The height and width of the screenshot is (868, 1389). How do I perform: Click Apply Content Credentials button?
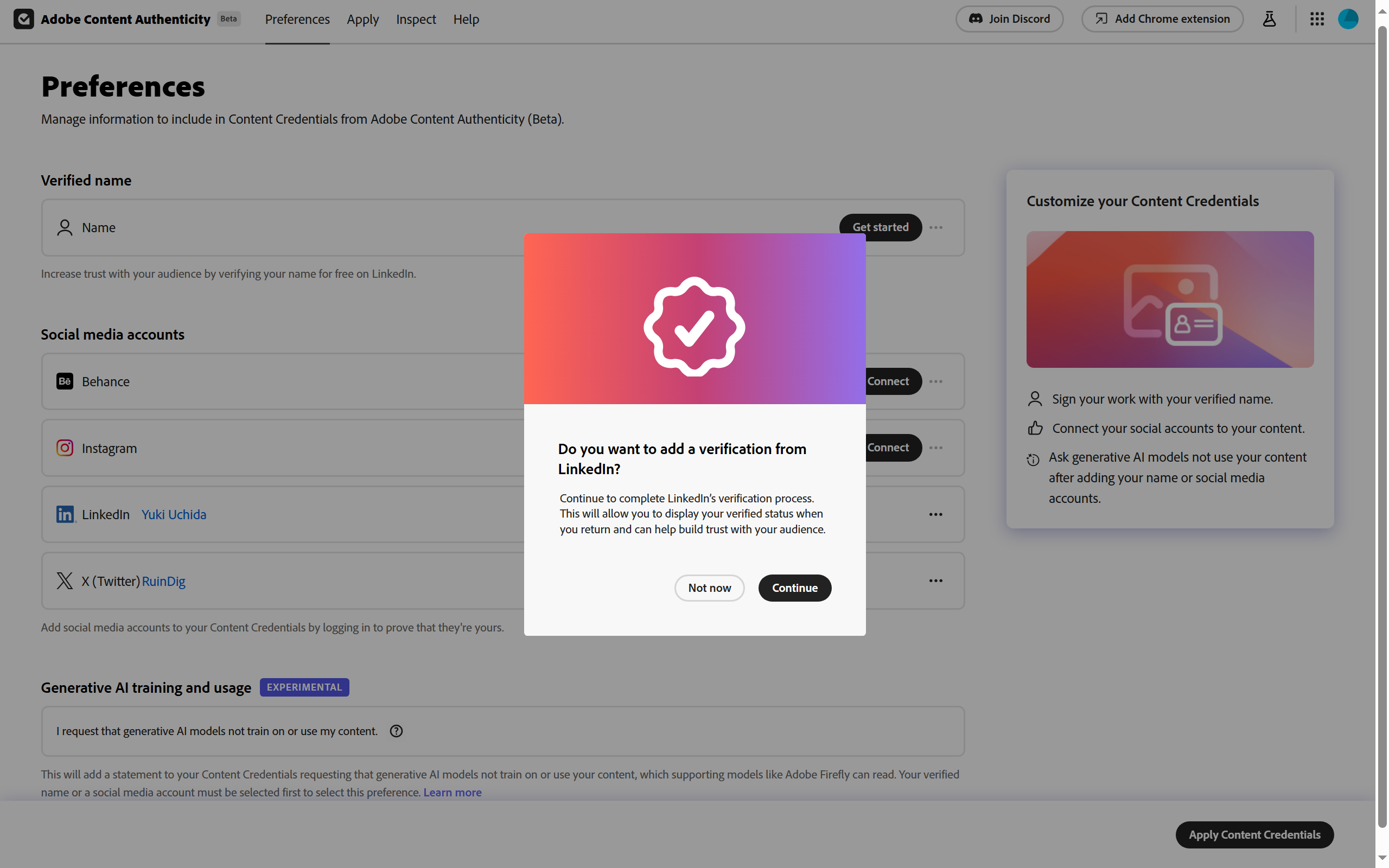(1254, 835)
